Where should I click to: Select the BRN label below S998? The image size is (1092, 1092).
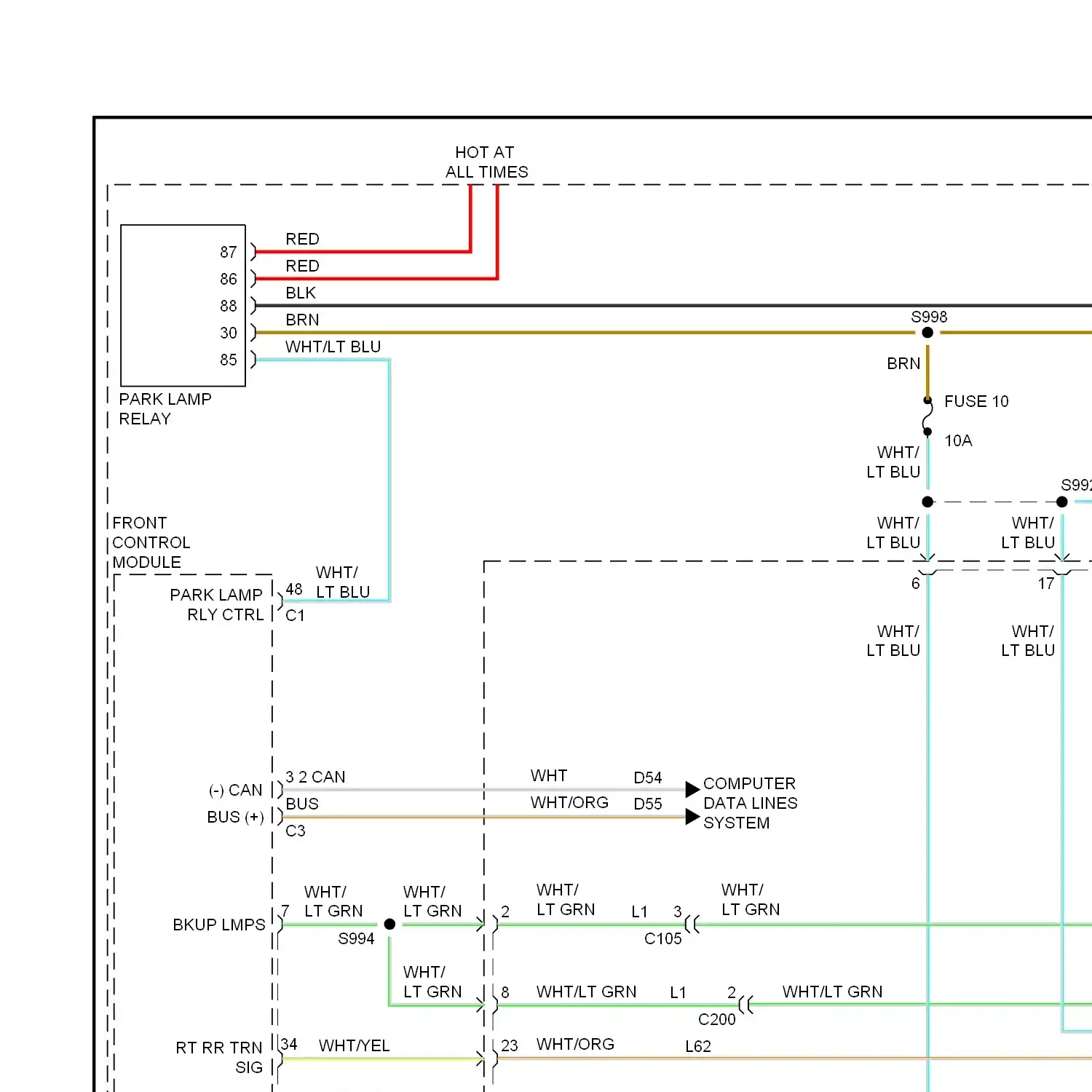(903, 363)
